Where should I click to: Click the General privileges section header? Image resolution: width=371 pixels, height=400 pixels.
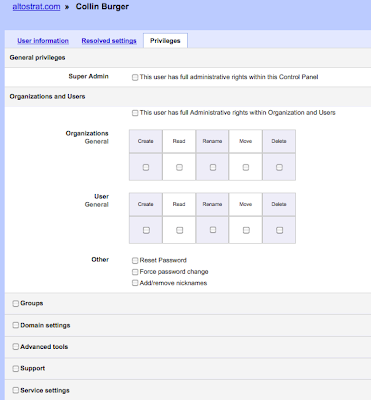coord(37,58)
